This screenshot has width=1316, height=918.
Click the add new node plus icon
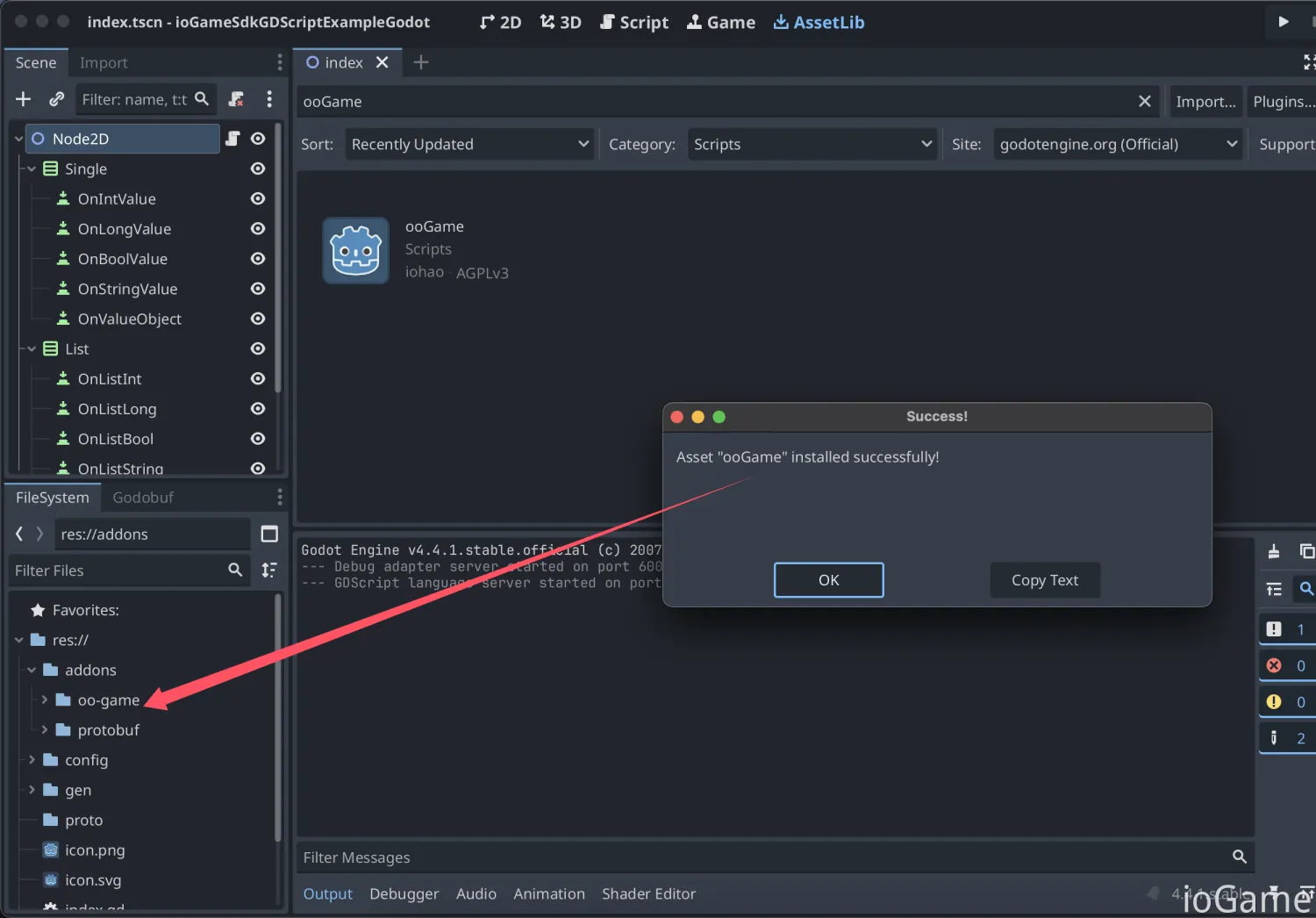pos(24,99)
